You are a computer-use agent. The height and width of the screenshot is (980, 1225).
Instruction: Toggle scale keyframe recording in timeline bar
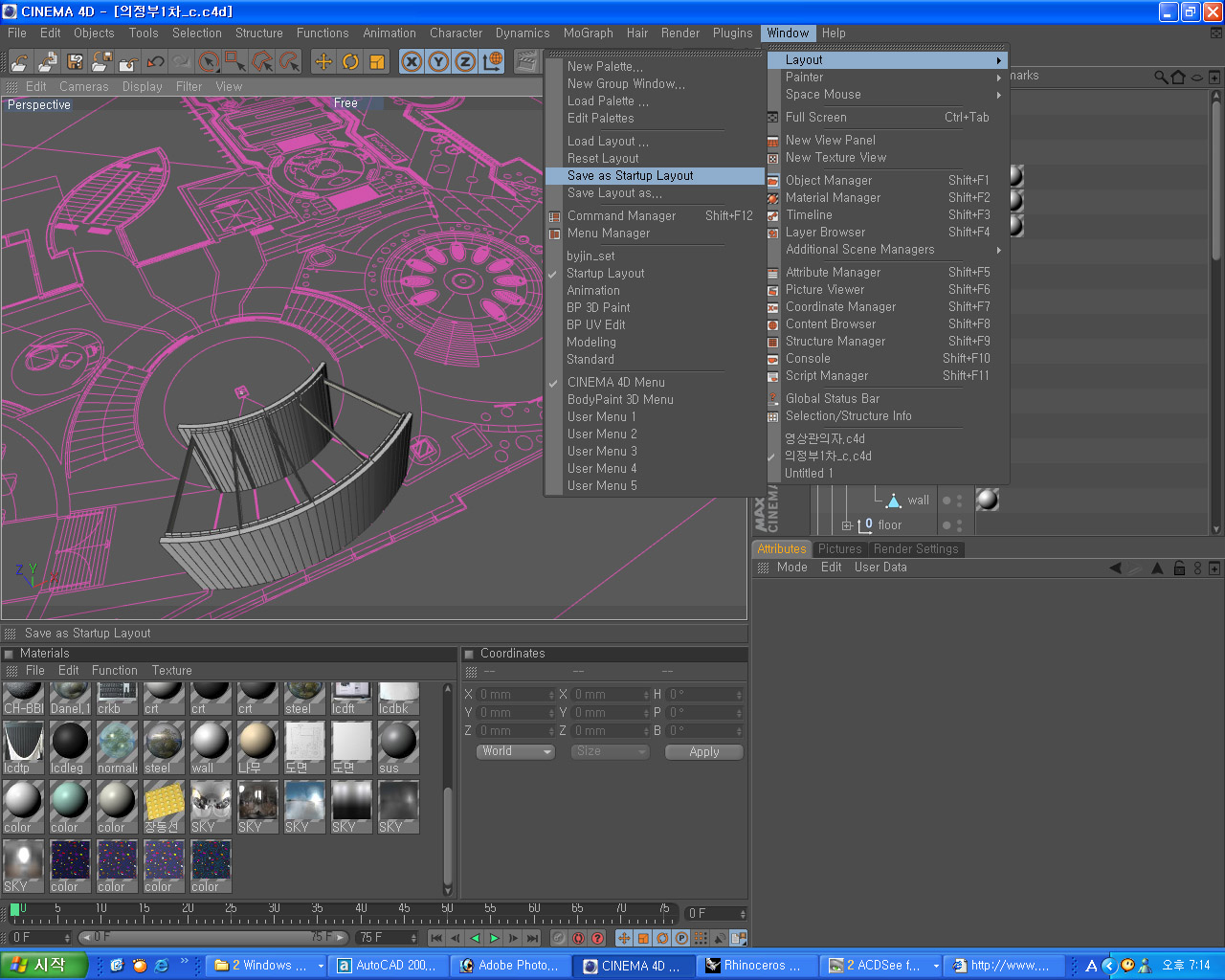coord(643,938)
